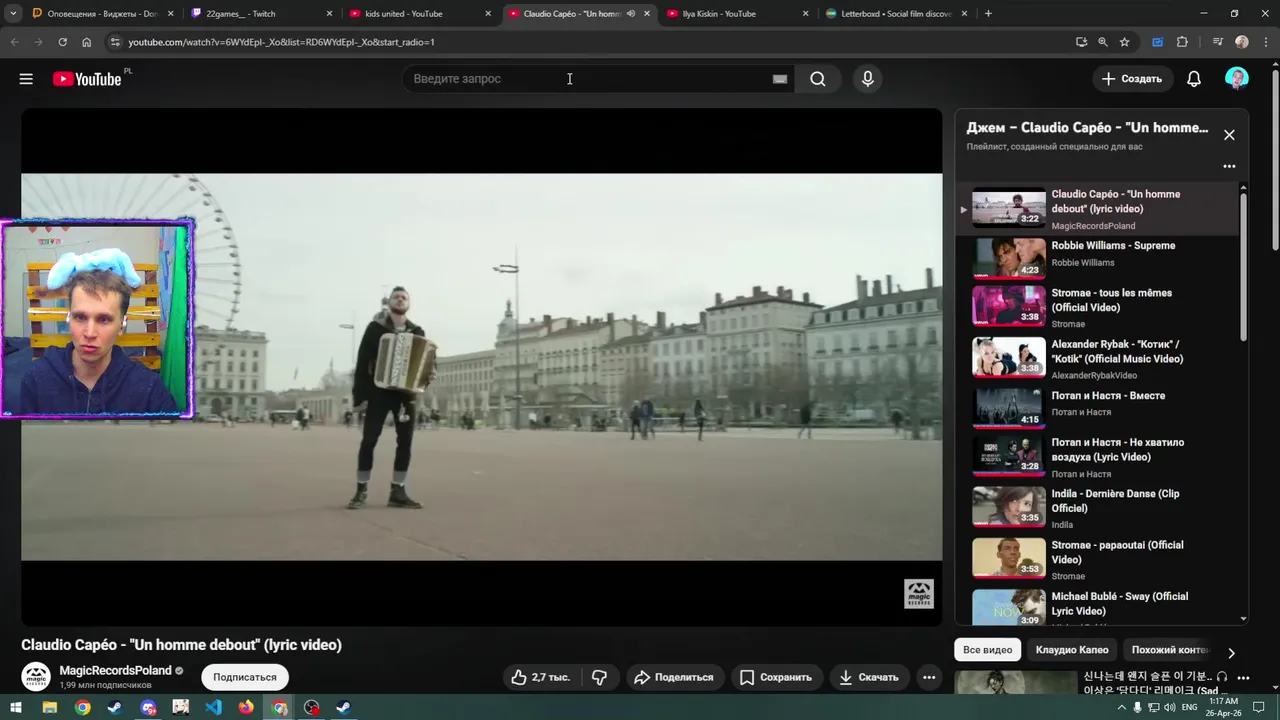Select the Клаудио Капео filter chip
The height and width of the screenshot is (720, 1280).
point(1072,650)
